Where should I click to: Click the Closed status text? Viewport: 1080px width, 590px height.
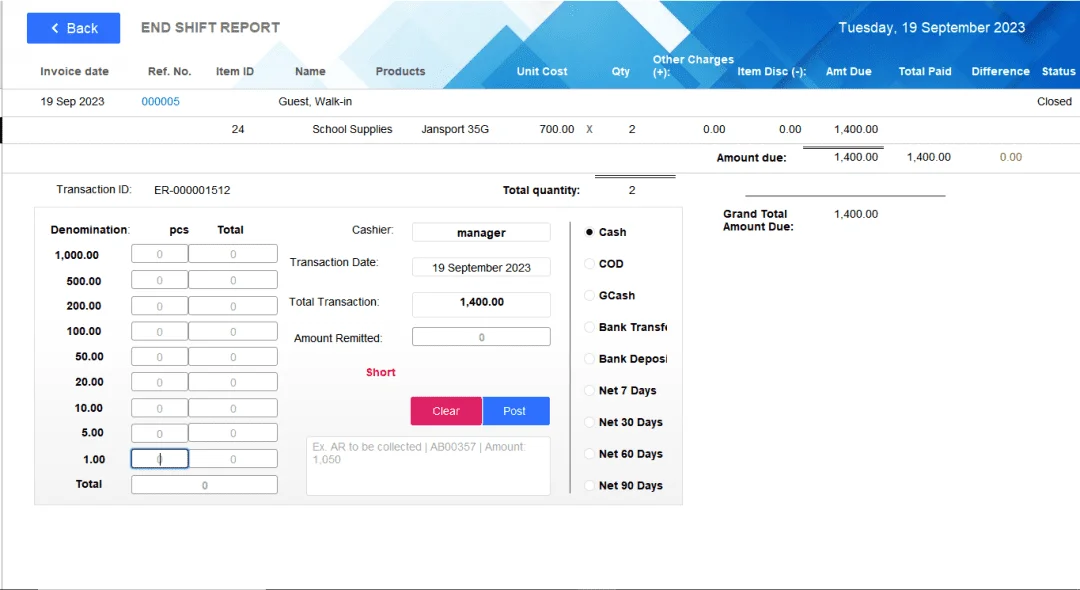tap(1055, 101)
